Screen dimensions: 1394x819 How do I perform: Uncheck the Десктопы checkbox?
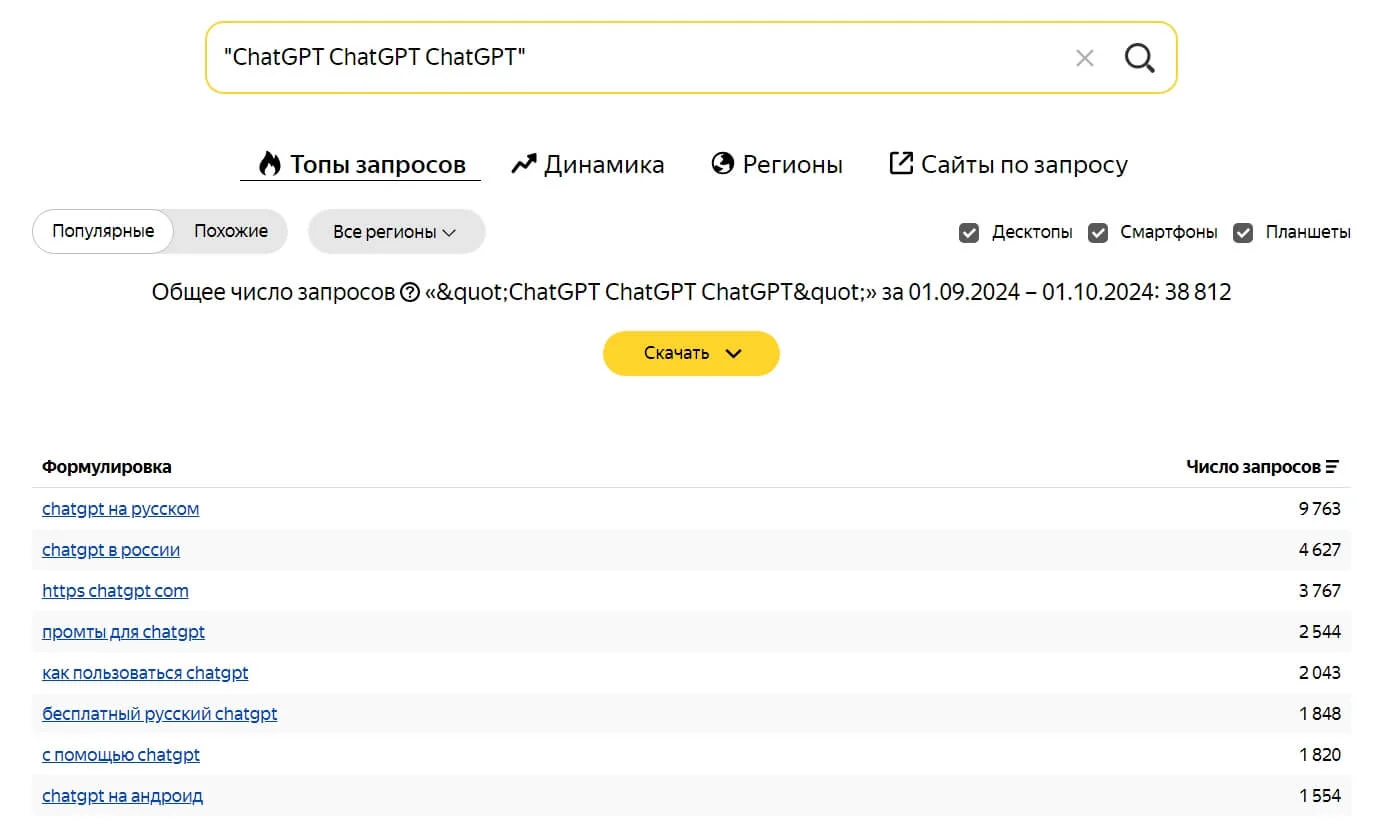968,232
